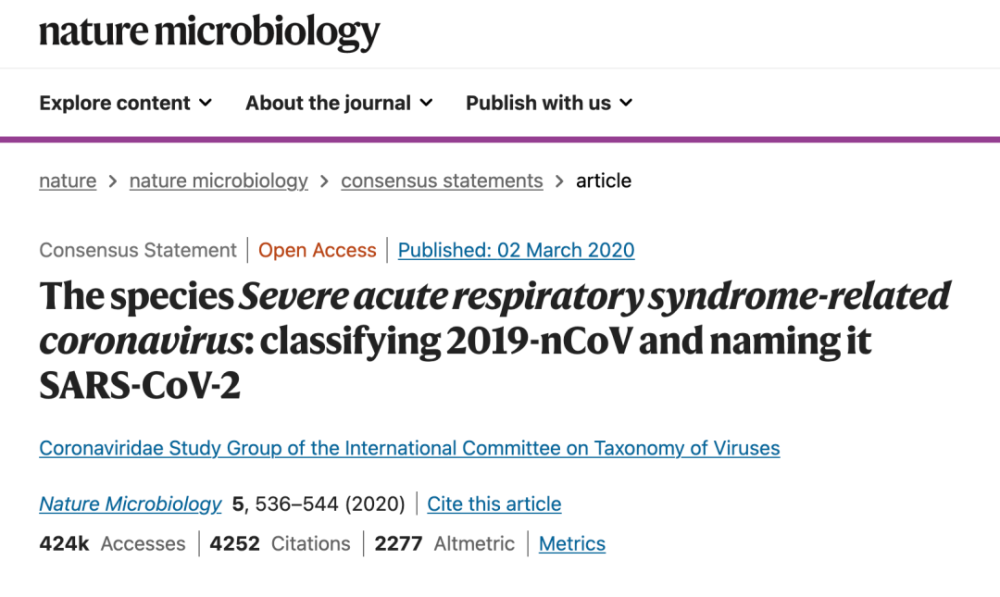Open the About the journal menu
The image size is (1000, 597).
tap(339, 103)
